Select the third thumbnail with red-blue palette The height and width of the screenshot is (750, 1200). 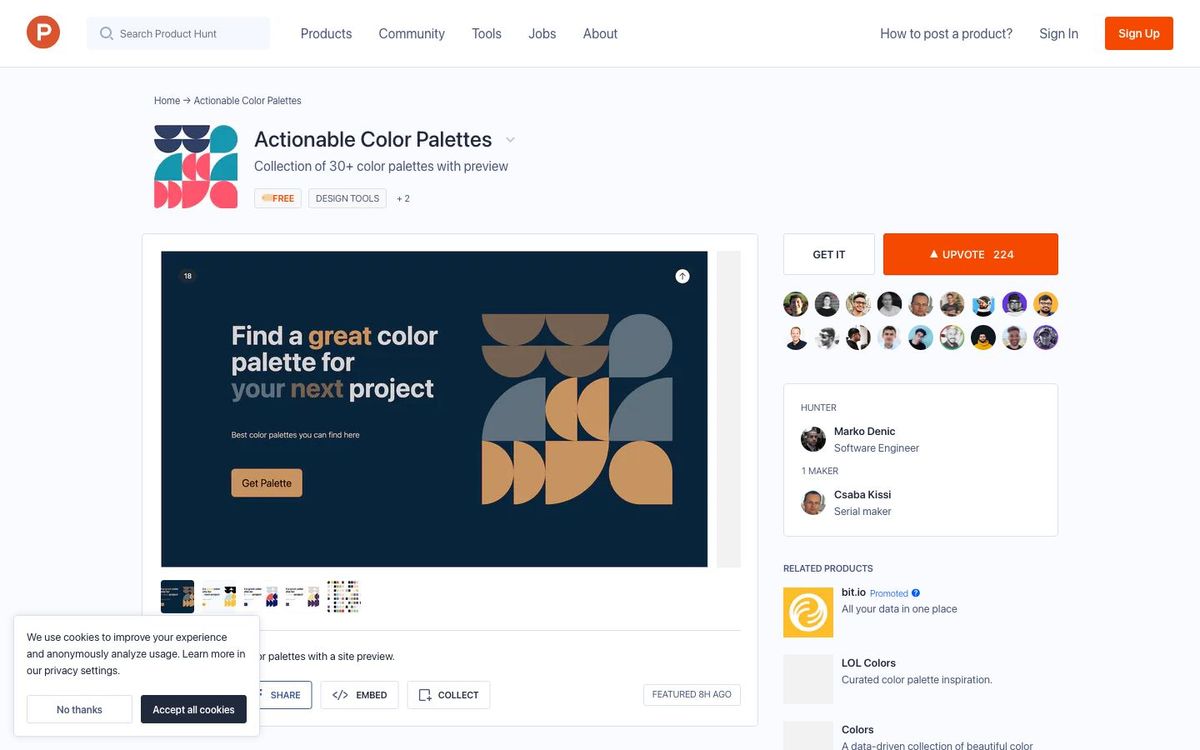[x=260, y=596]
